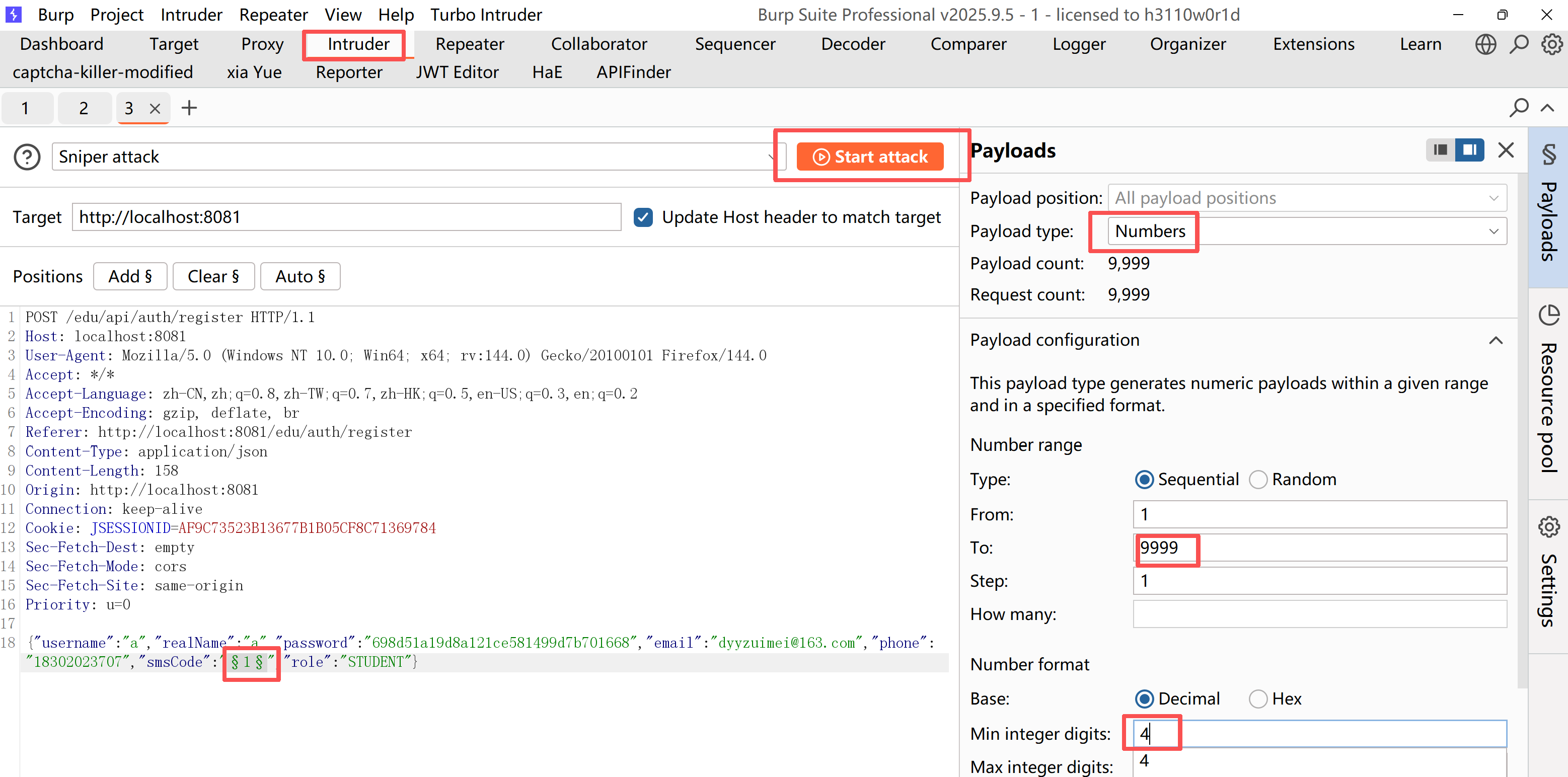This screenshot has width=1568, height=777.
Task: Open Burp settings gear icon in top bar
Action: (x=1551, y=44)
